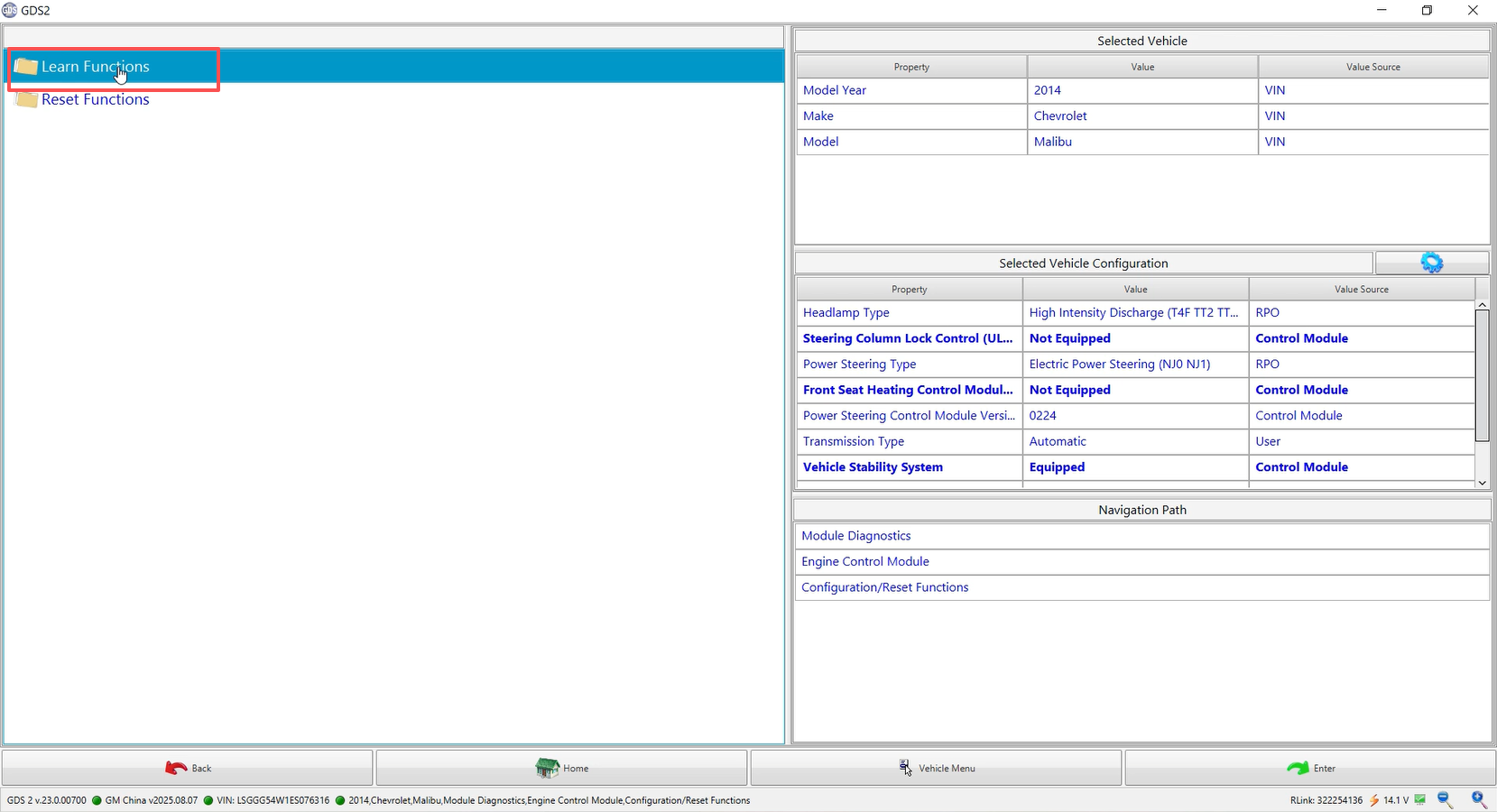
Task: Select the Headlamp Type property row
Action: 846,313
